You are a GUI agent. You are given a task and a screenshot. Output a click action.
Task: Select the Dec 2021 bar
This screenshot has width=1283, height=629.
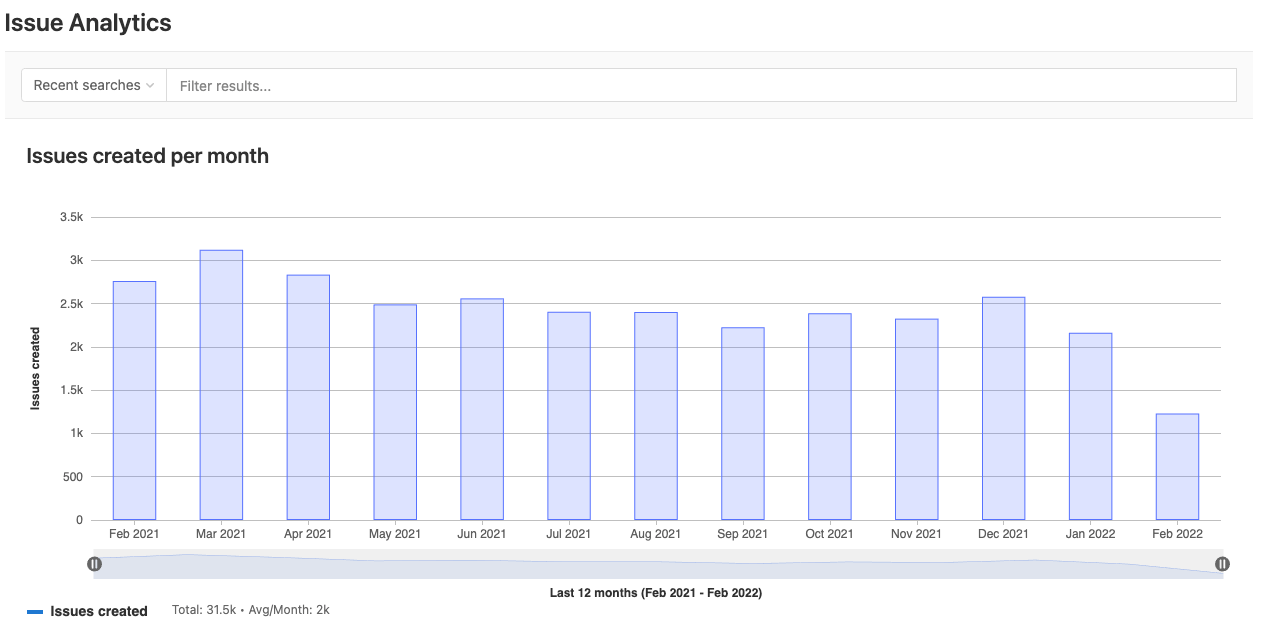[x=1003, y=405]
